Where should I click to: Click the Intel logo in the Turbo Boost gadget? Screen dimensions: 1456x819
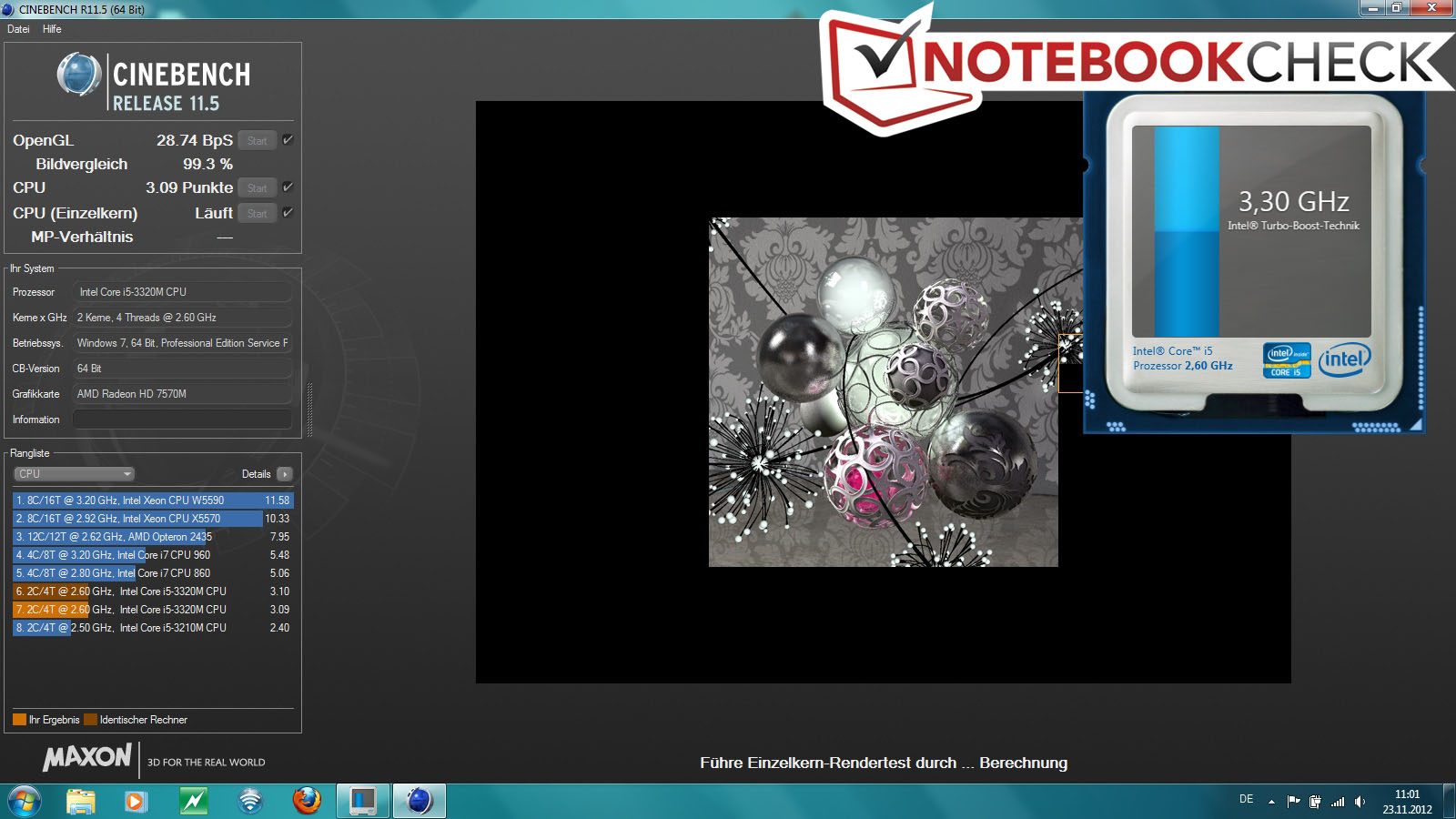[1344, 360]
